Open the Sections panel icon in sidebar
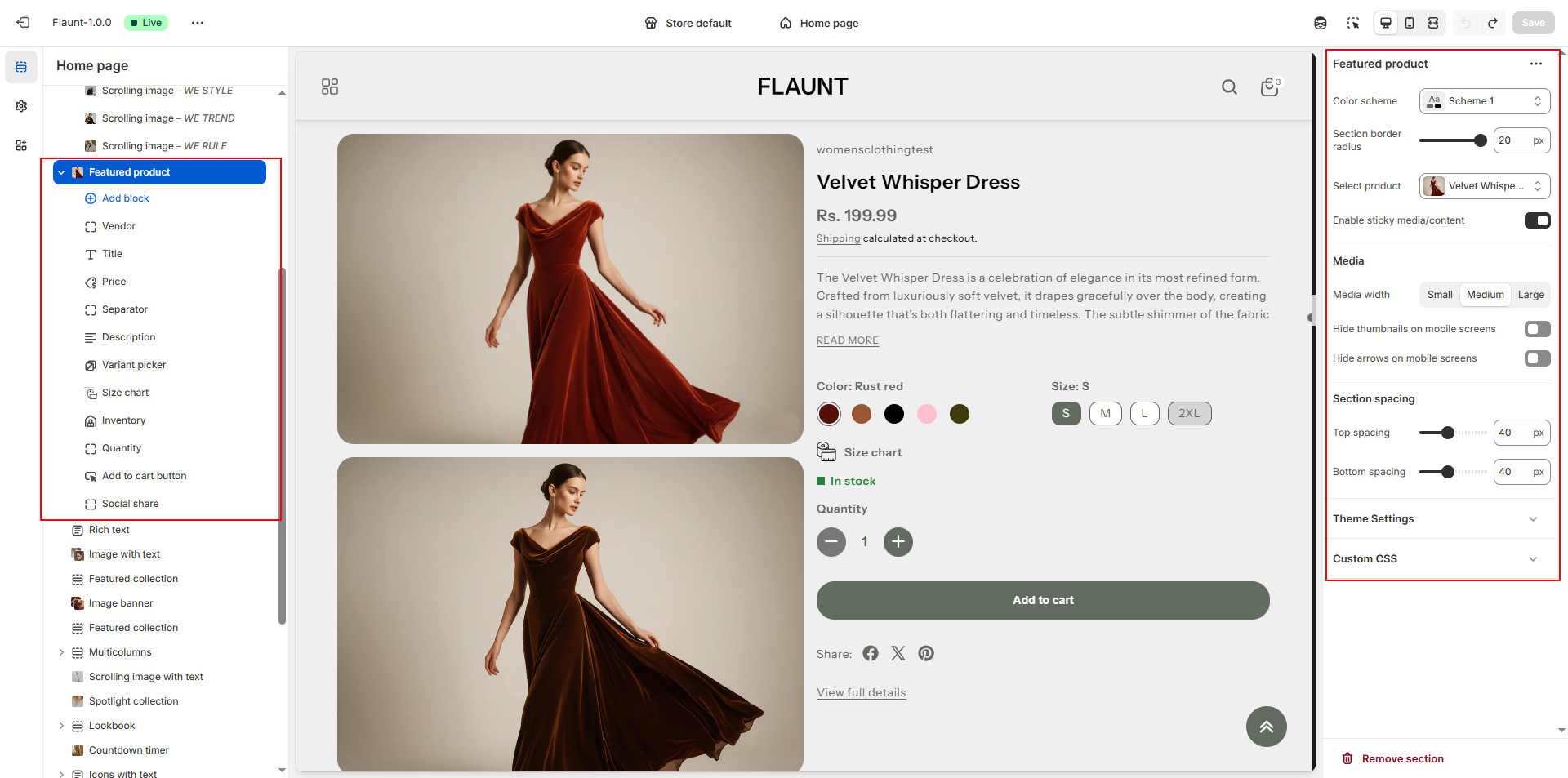Viewport: 1568px width, 778px height. 21,67
